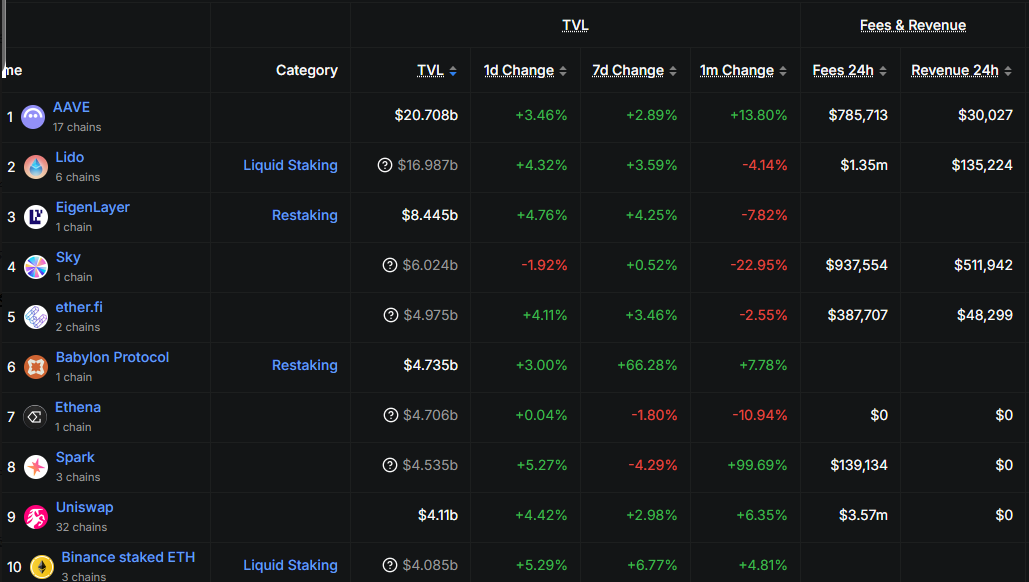Image resolution: width=1029 pixels, height=582 pixels.
Task: Sort table by 7d Change arrows
Action: coord(673,71)
